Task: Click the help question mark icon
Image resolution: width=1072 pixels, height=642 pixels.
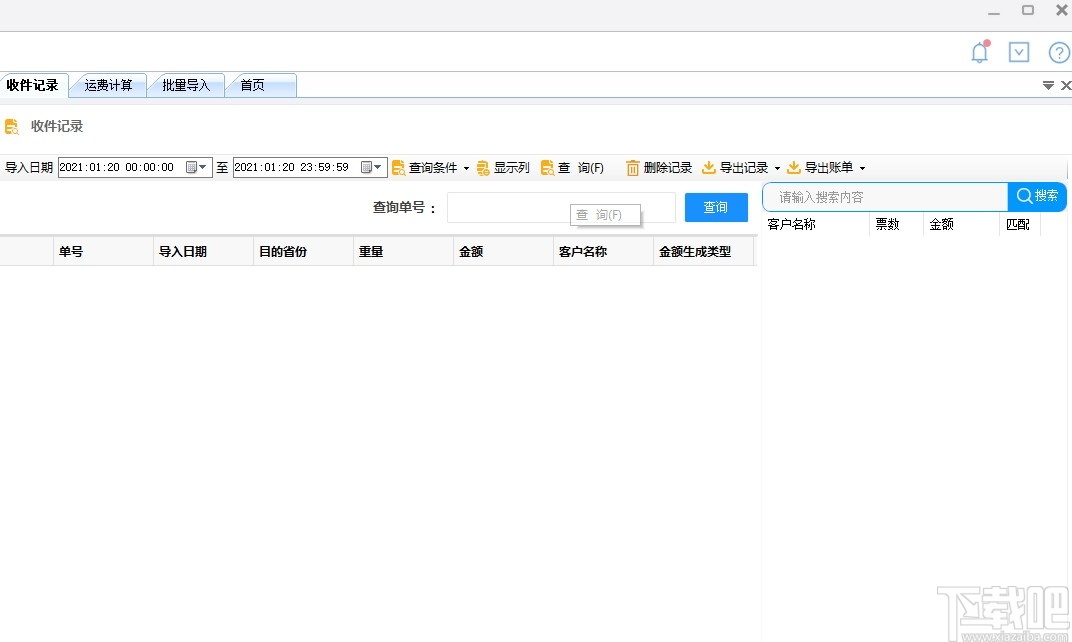Action: [x=1059, y=52]
